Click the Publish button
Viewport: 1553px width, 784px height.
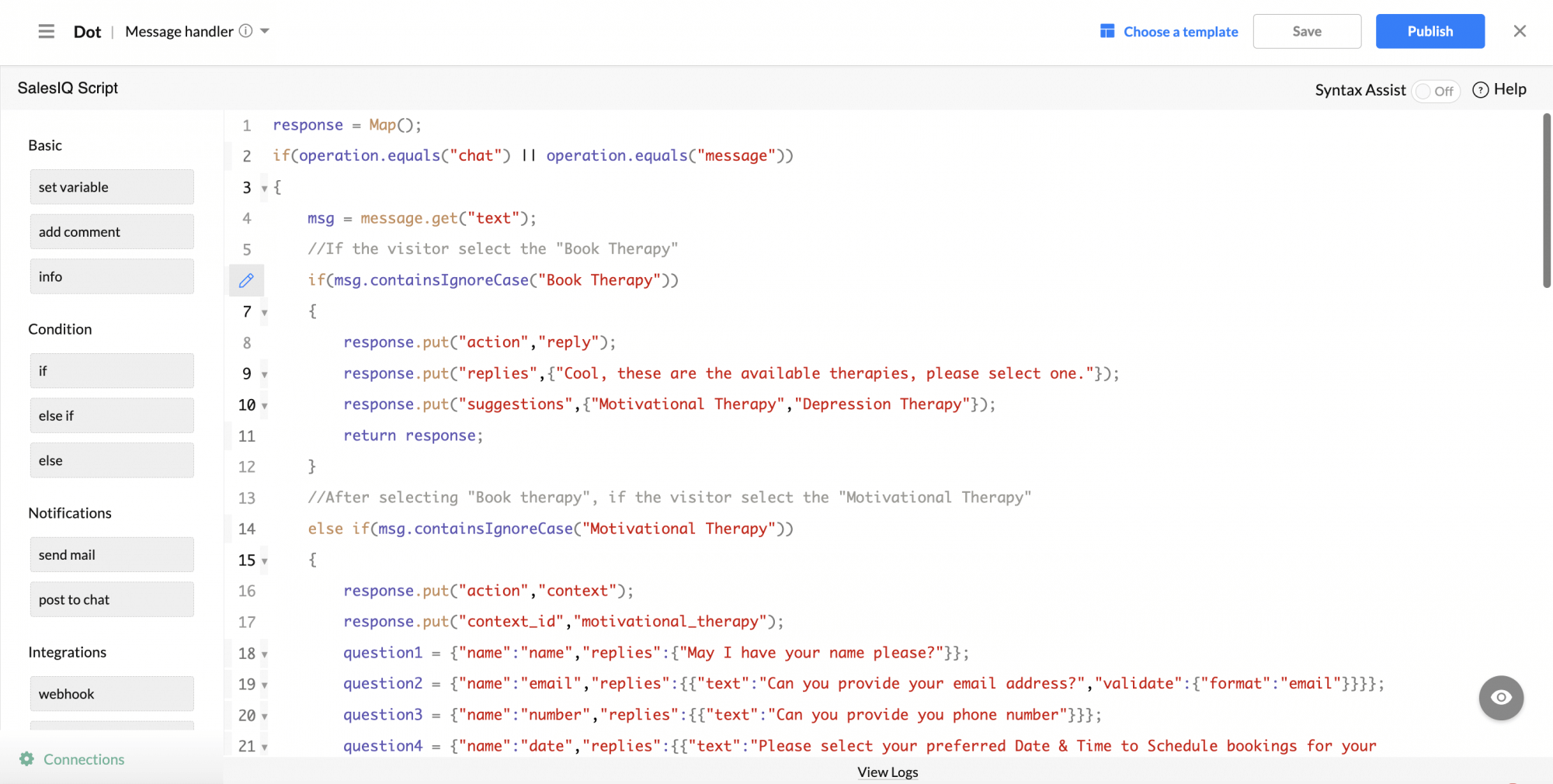(x=1430, y=31)
